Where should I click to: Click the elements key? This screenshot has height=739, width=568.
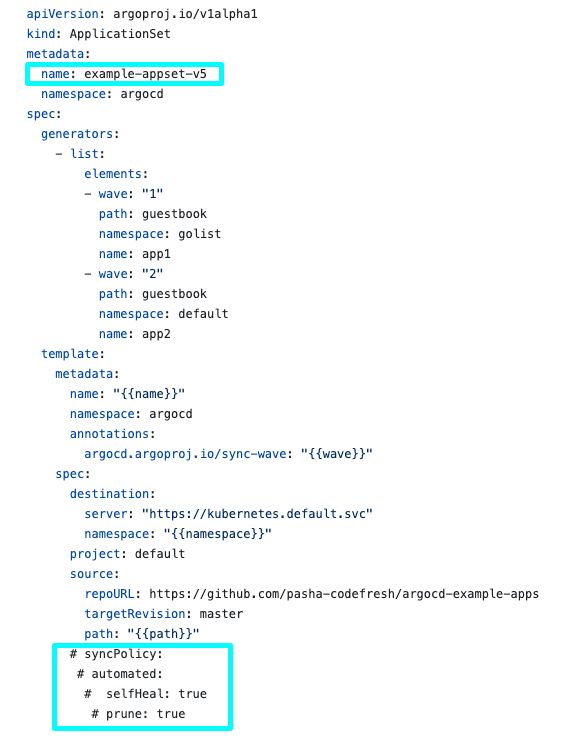pos(113,174)
